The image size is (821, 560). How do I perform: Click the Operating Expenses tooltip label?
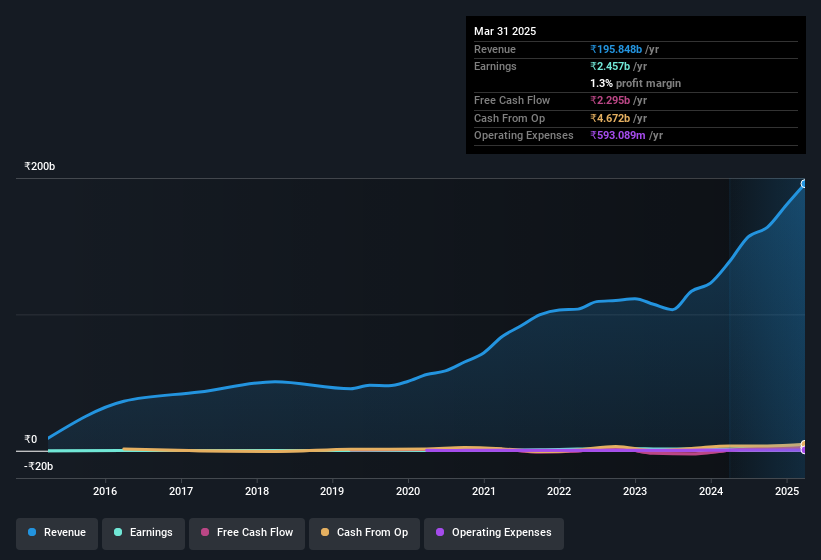pyautogui.click(x=524, y=136)
